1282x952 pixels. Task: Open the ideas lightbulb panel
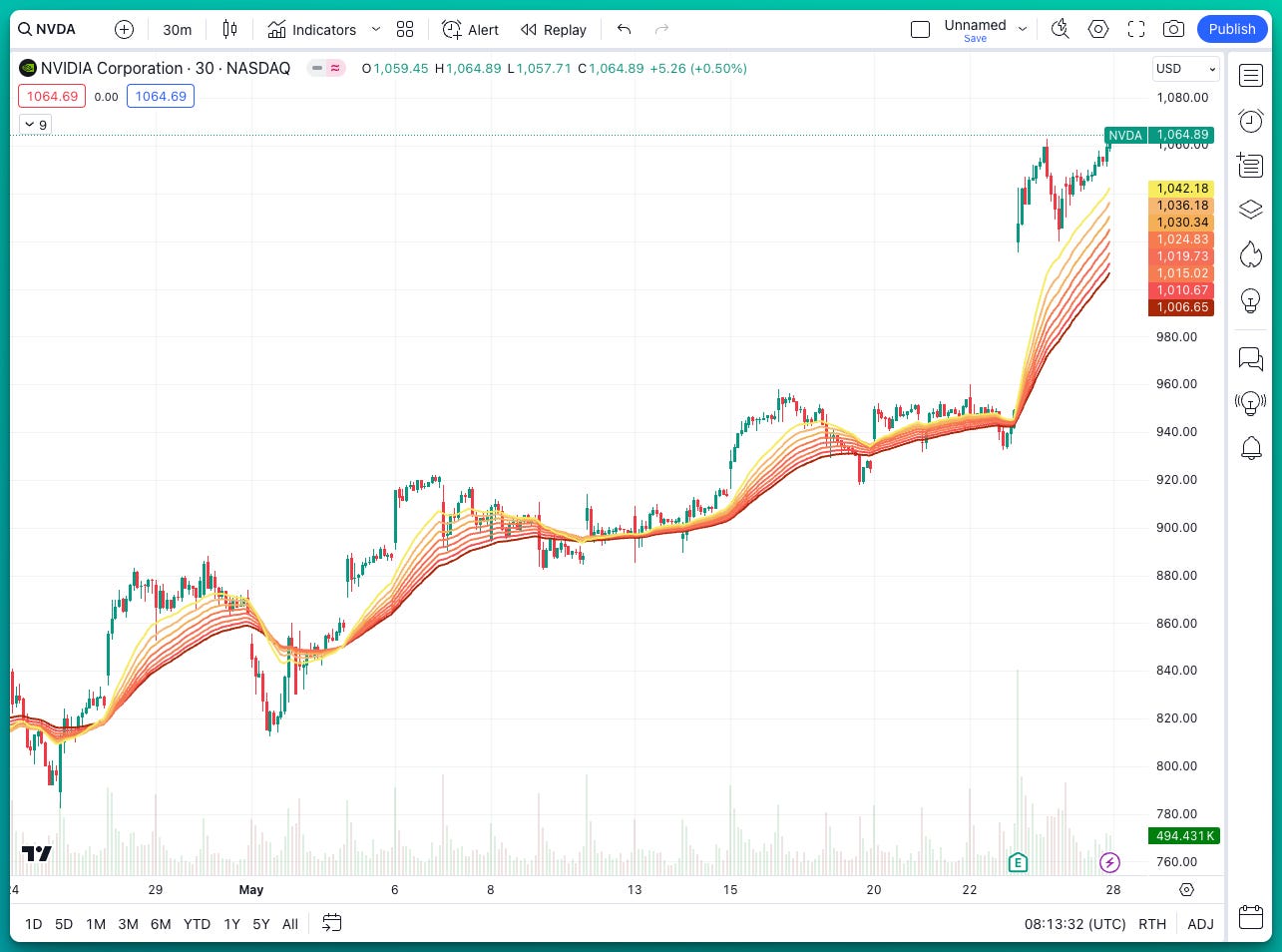pos(1251,300)
